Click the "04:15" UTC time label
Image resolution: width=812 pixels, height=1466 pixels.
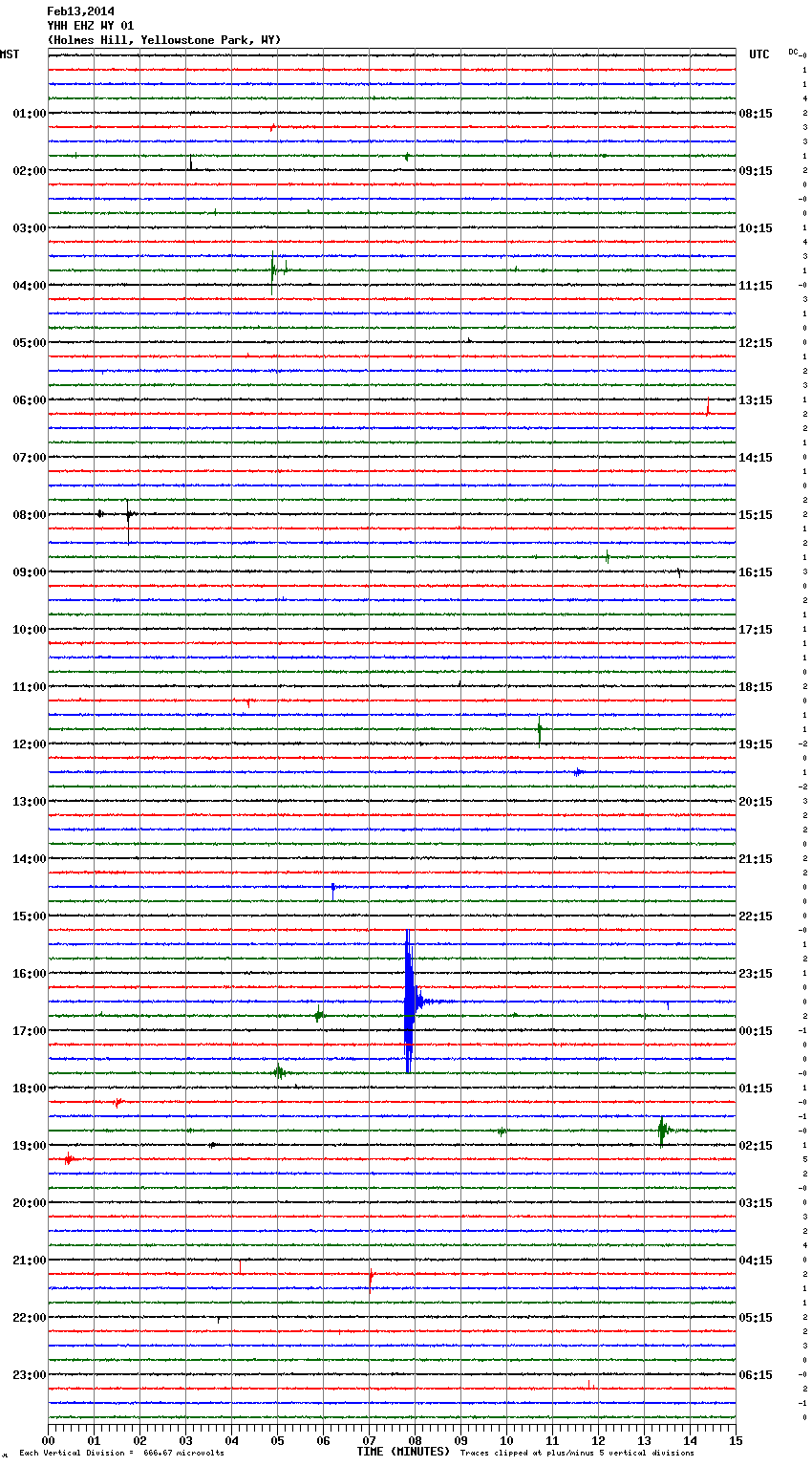(756, 1261)
